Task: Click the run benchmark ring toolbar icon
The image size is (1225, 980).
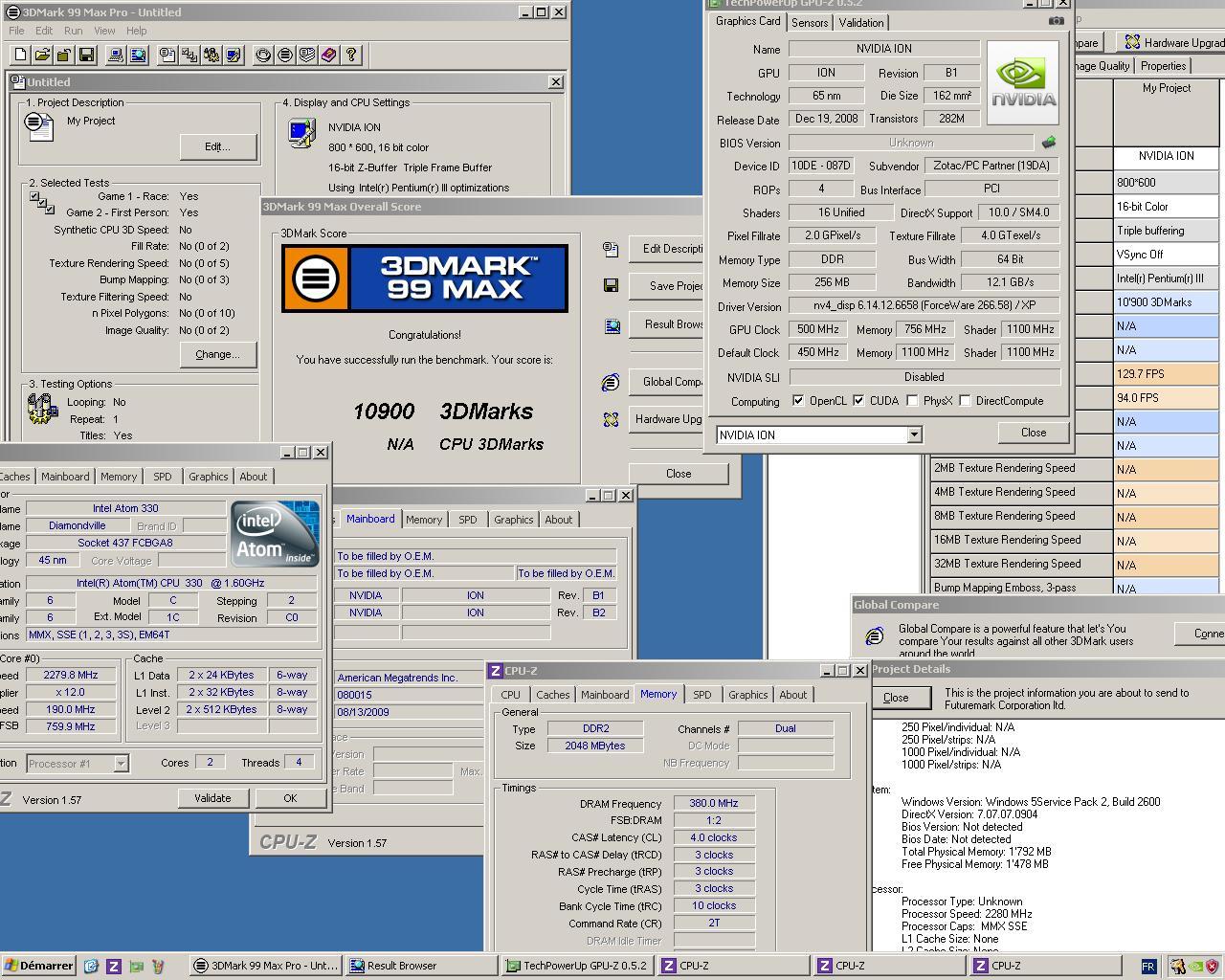Action: (263, 56)
